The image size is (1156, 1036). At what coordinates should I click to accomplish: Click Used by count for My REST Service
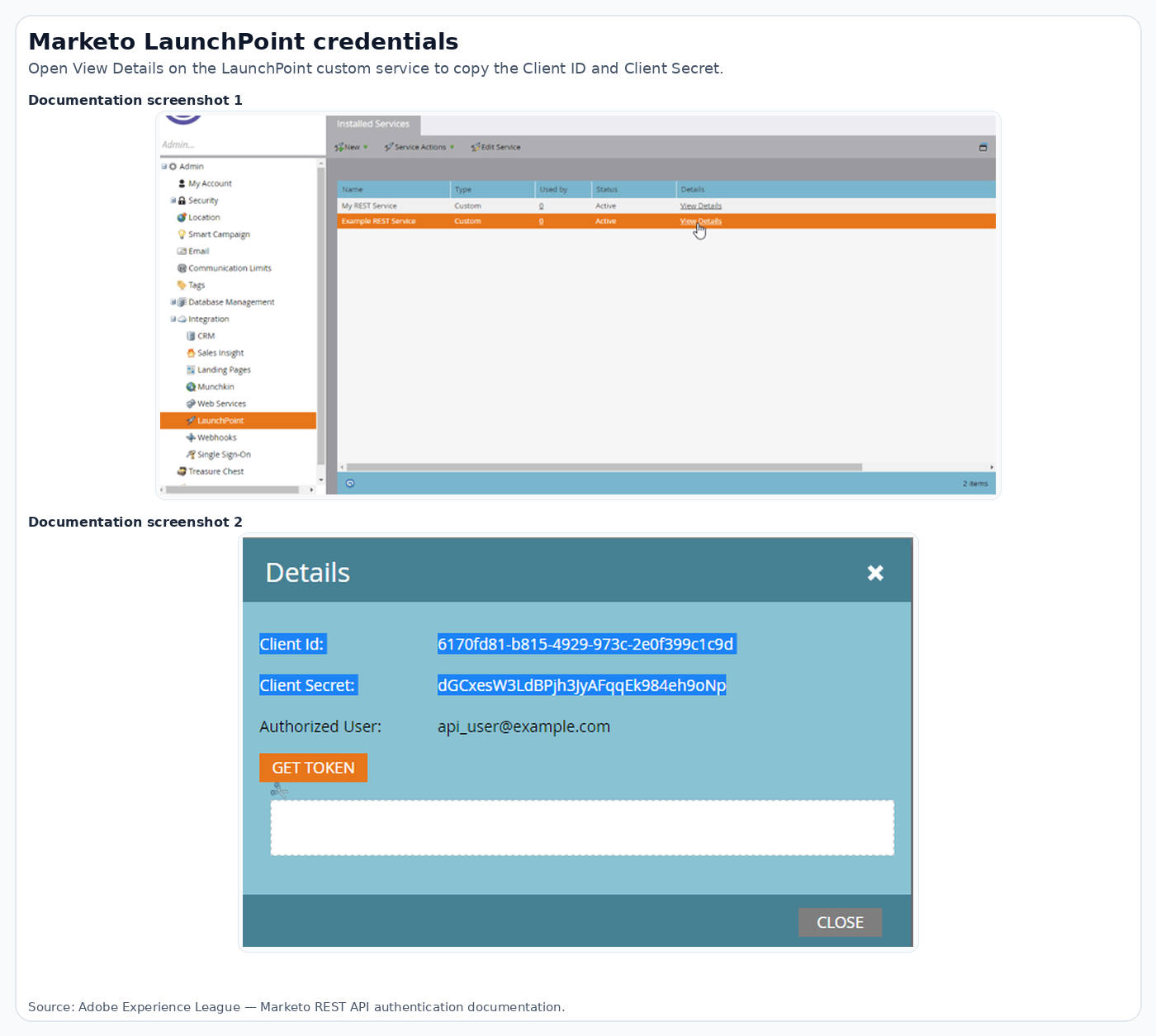click(542, 206)
